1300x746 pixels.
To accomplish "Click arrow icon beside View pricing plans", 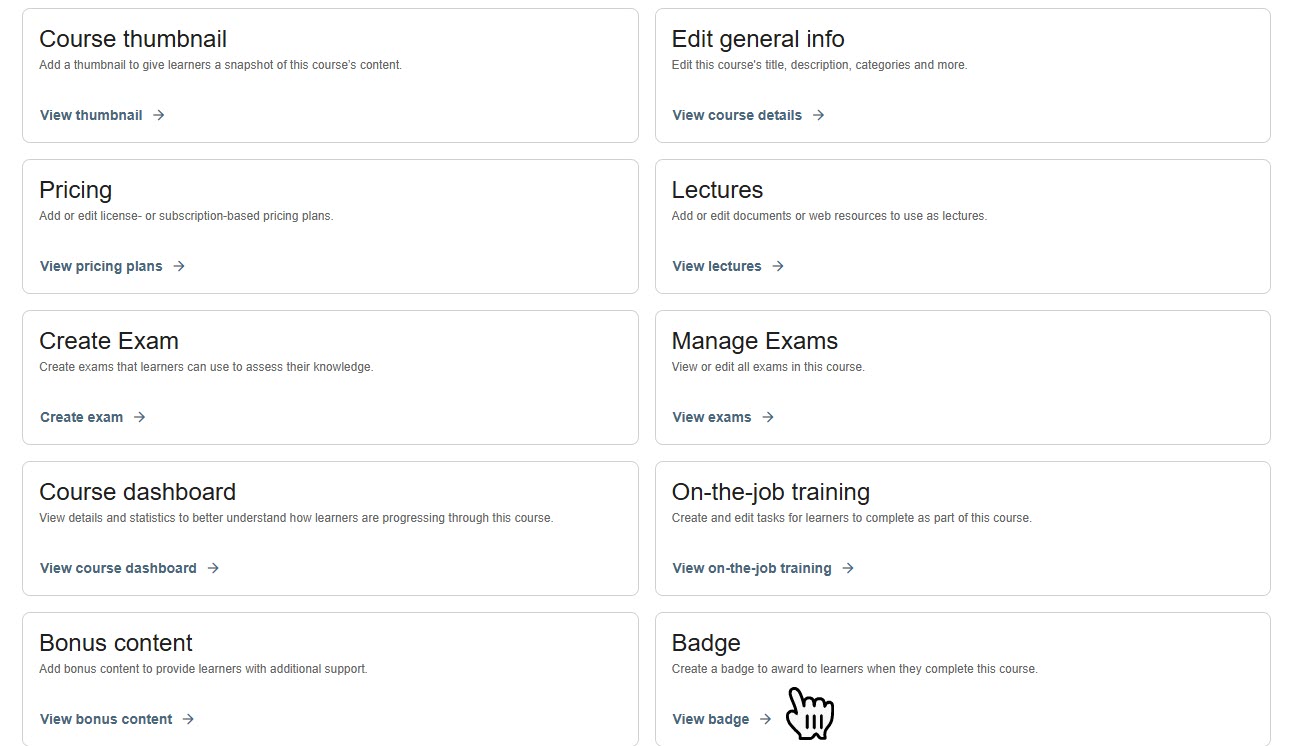I will 179,266.
